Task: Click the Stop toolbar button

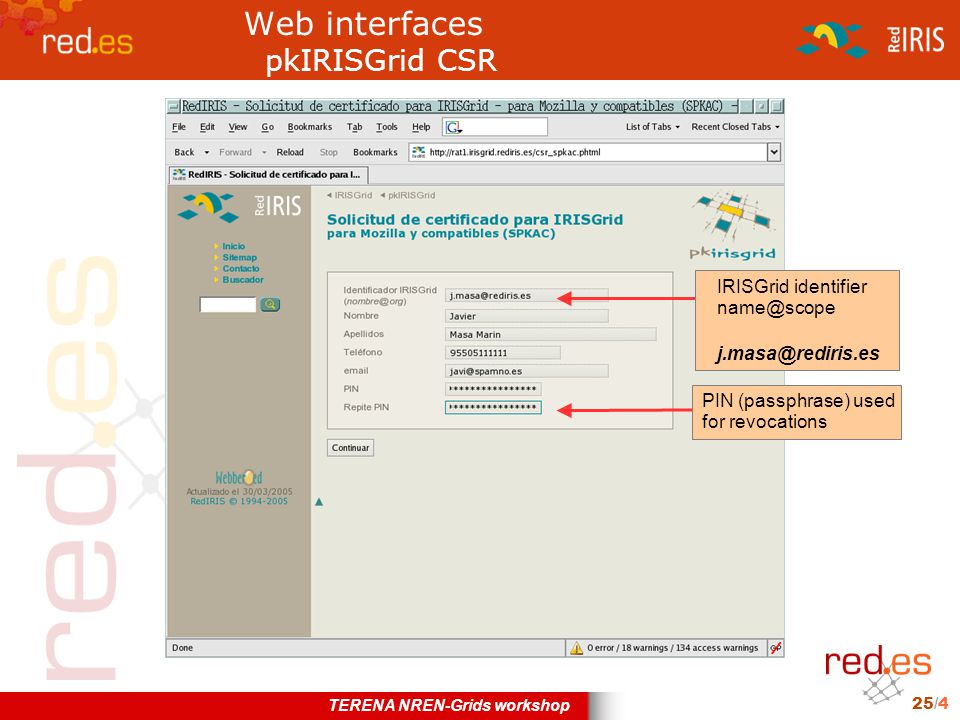Action: coord(328,152)
